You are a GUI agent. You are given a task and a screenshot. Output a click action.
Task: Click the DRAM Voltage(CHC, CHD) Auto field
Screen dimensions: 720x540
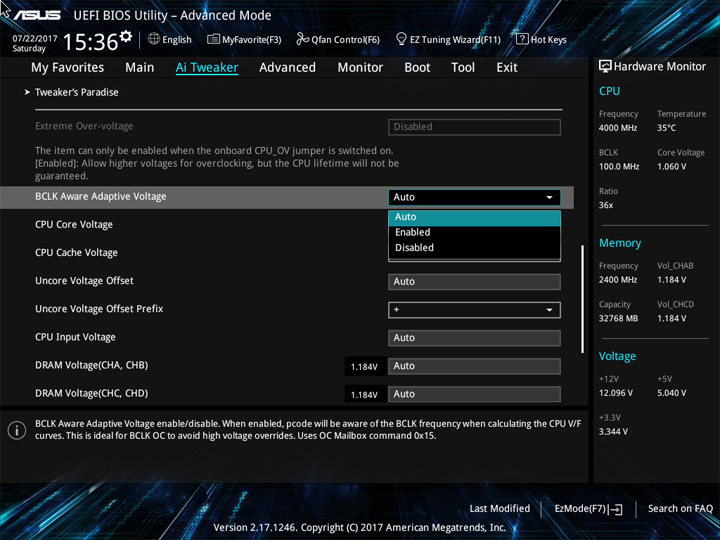click(x=474, y=394)
